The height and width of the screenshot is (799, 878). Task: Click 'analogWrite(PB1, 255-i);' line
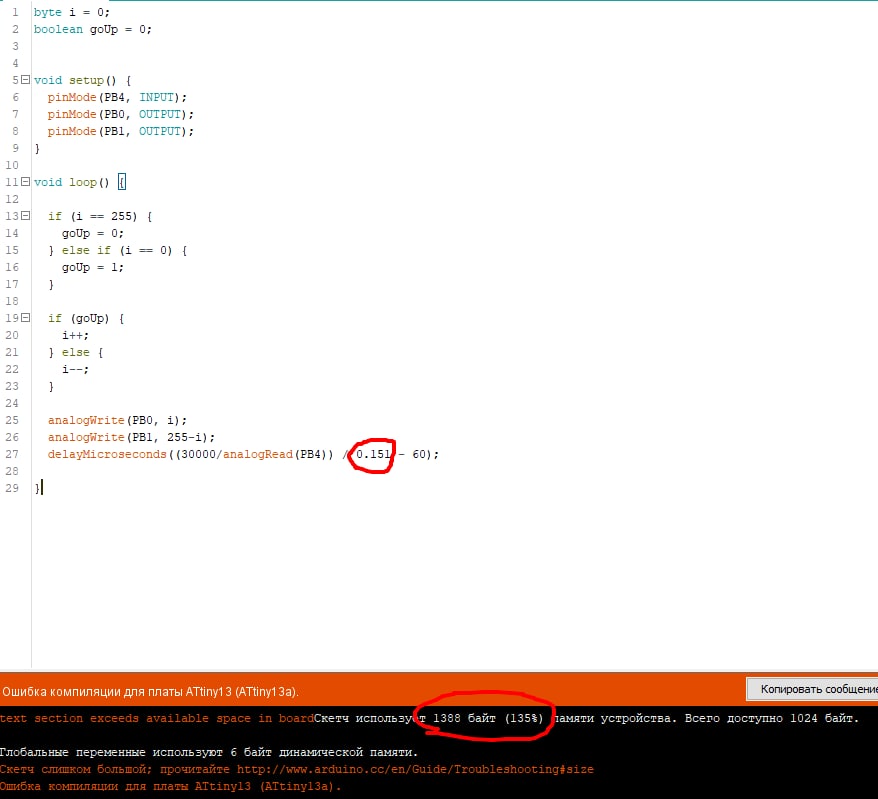coord(131,437)
